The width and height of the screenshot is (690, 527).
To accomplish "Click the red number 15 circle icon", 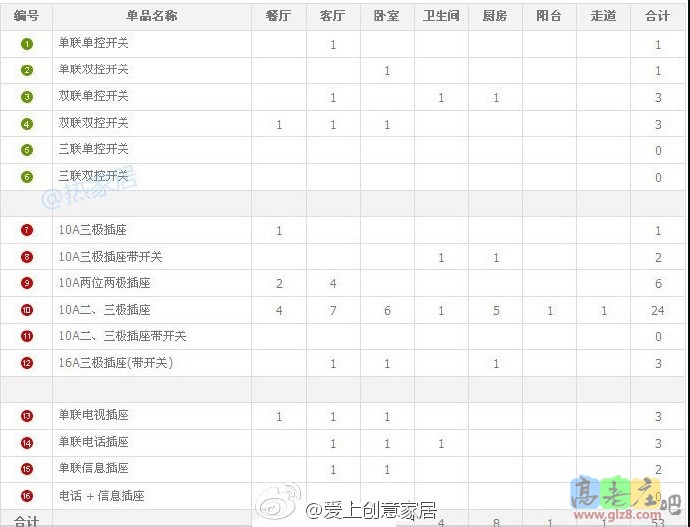I will [x=27, y=469].
